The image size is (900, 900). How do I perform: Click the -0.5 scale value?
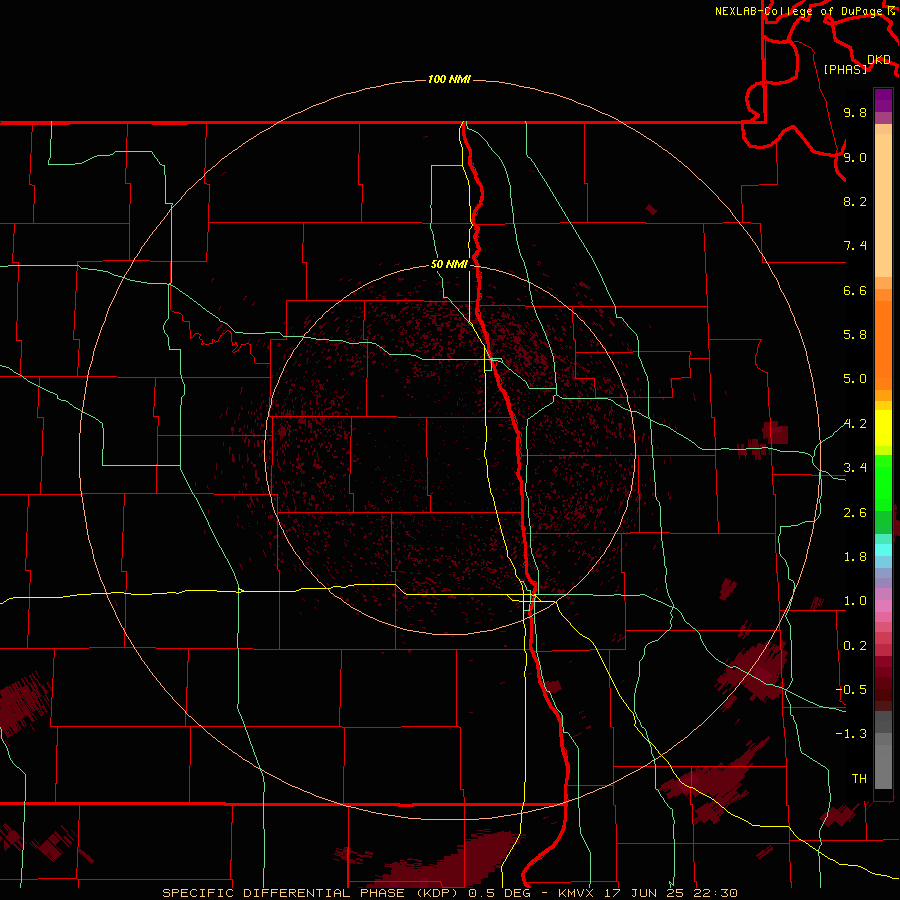click(851, 690)
